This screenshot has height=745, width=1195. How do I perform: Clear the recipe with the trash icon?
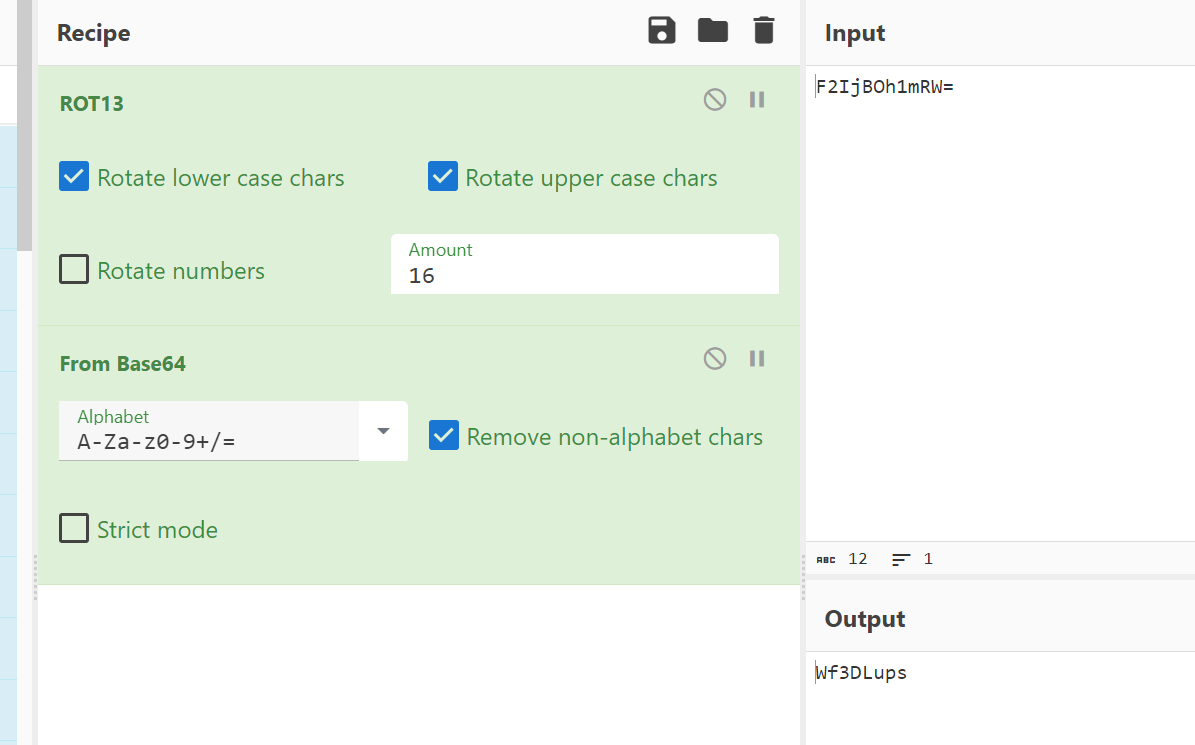click(x=764, y=31)
